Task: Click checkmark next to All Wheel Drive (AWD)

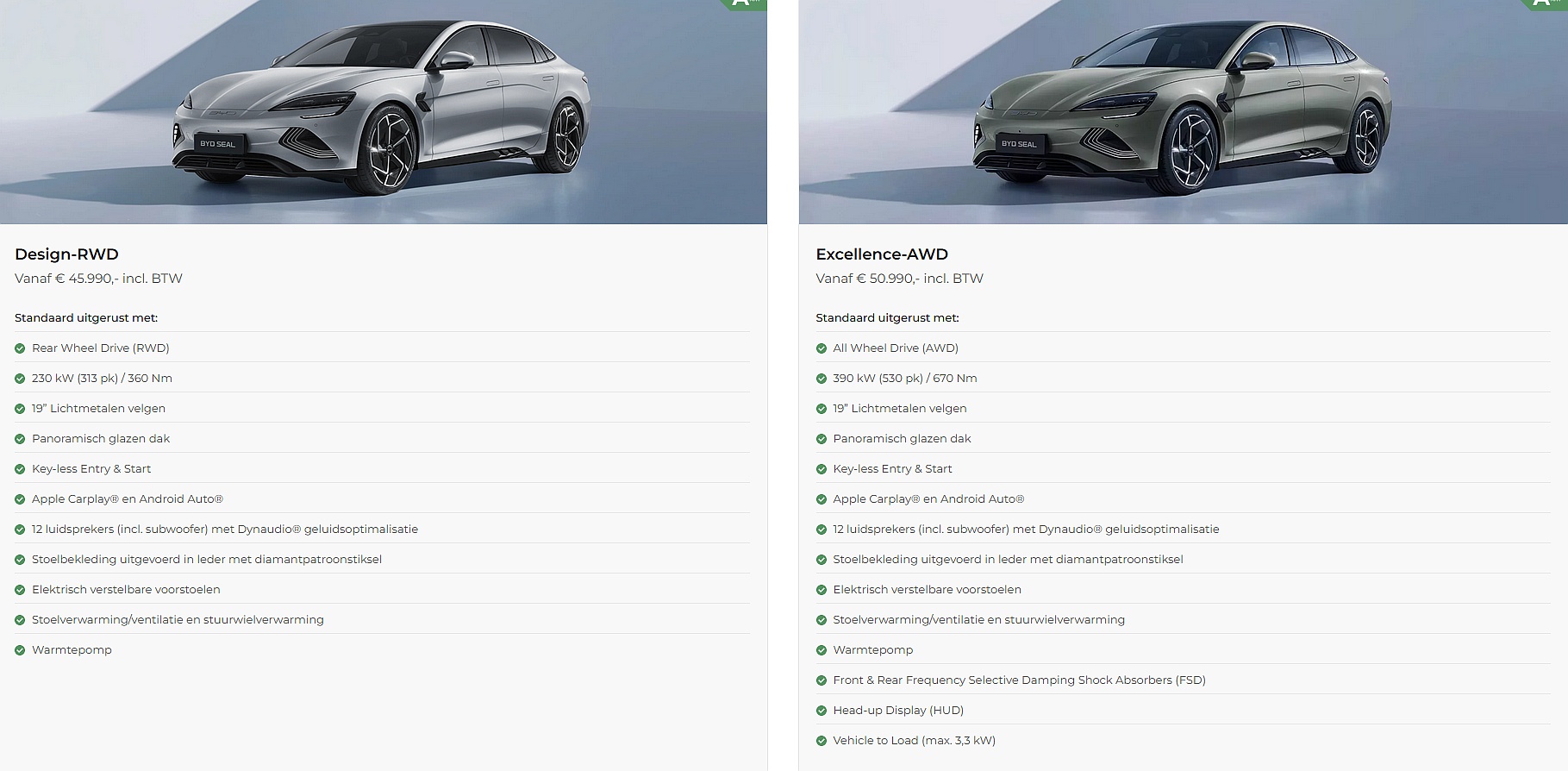Action: tap(821, 348)
